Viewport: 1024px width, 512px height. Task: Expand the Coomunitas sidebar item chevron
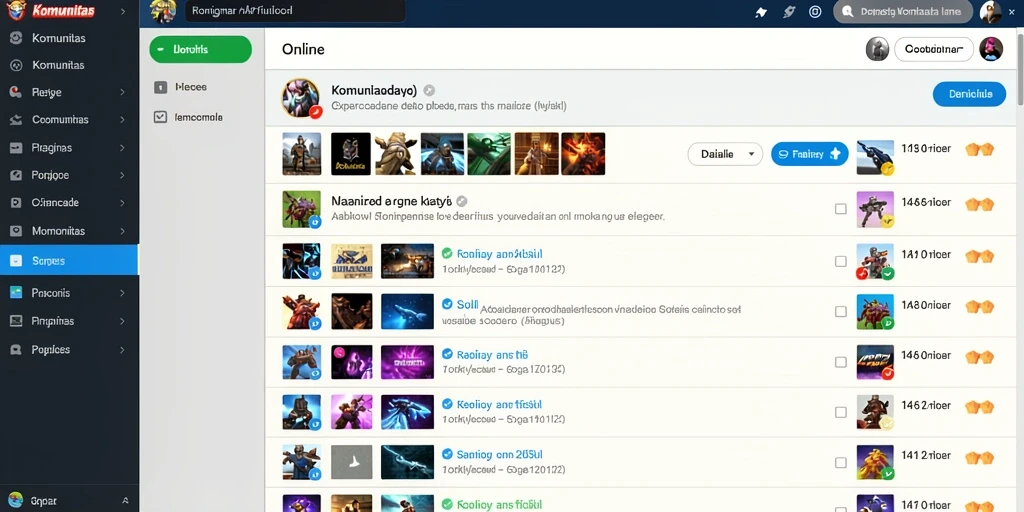(x=122, y=120)
